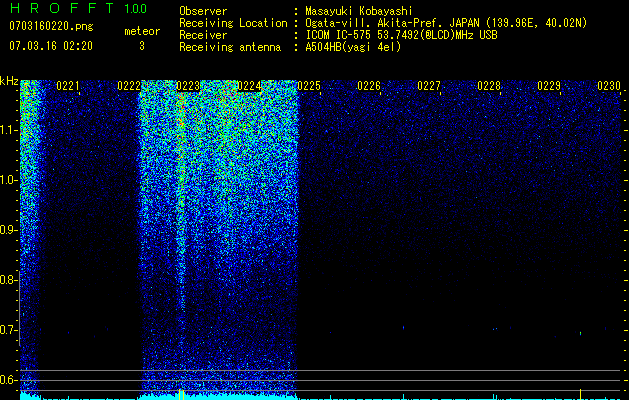The image size is (629, 400).
Task: Click the Observer label
Action: pyautogui.click(x=203, y=11)
